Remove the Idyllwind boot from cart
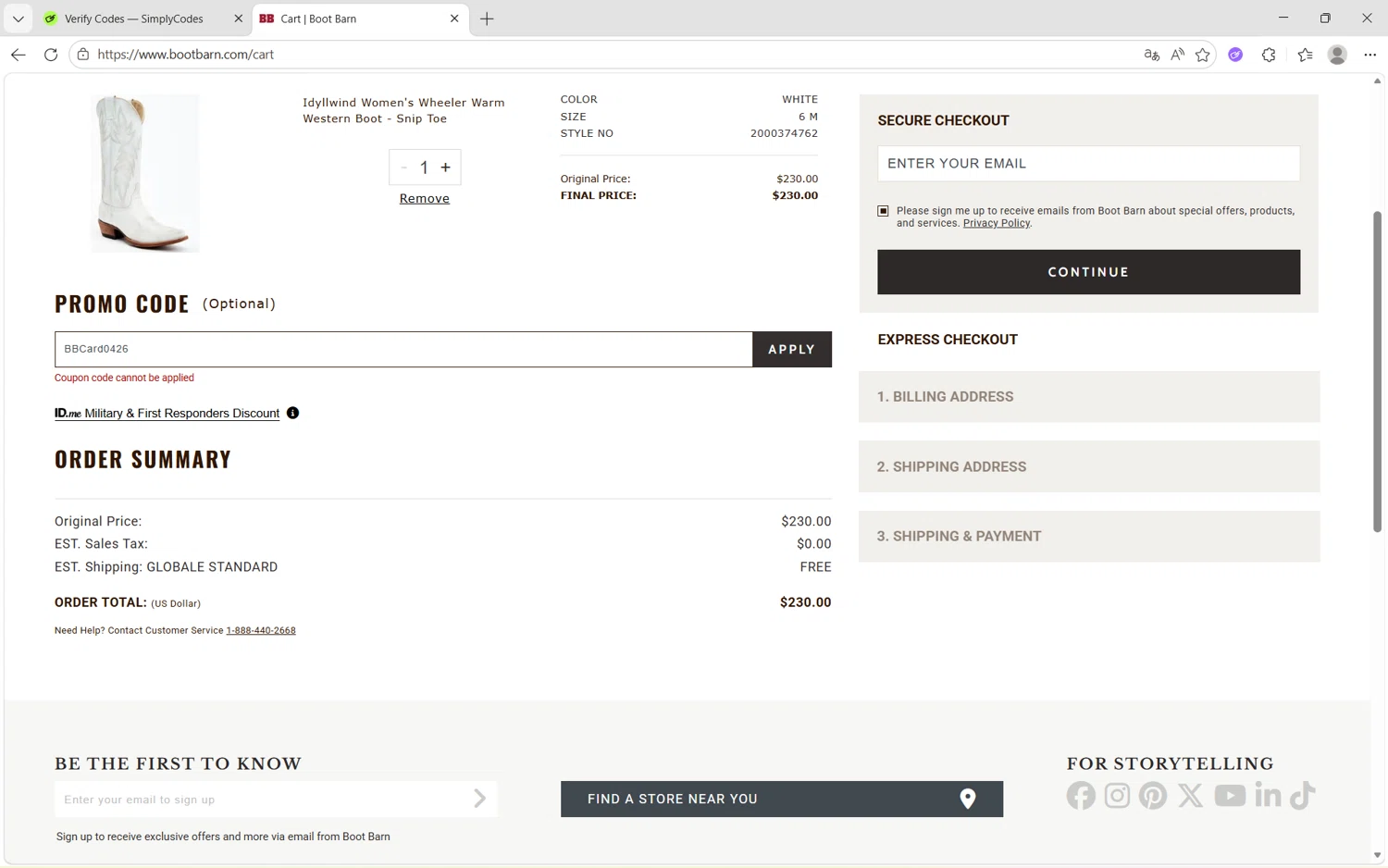Image resolution: width=1388 pixels, height=868 pixels. coord(425,198)
